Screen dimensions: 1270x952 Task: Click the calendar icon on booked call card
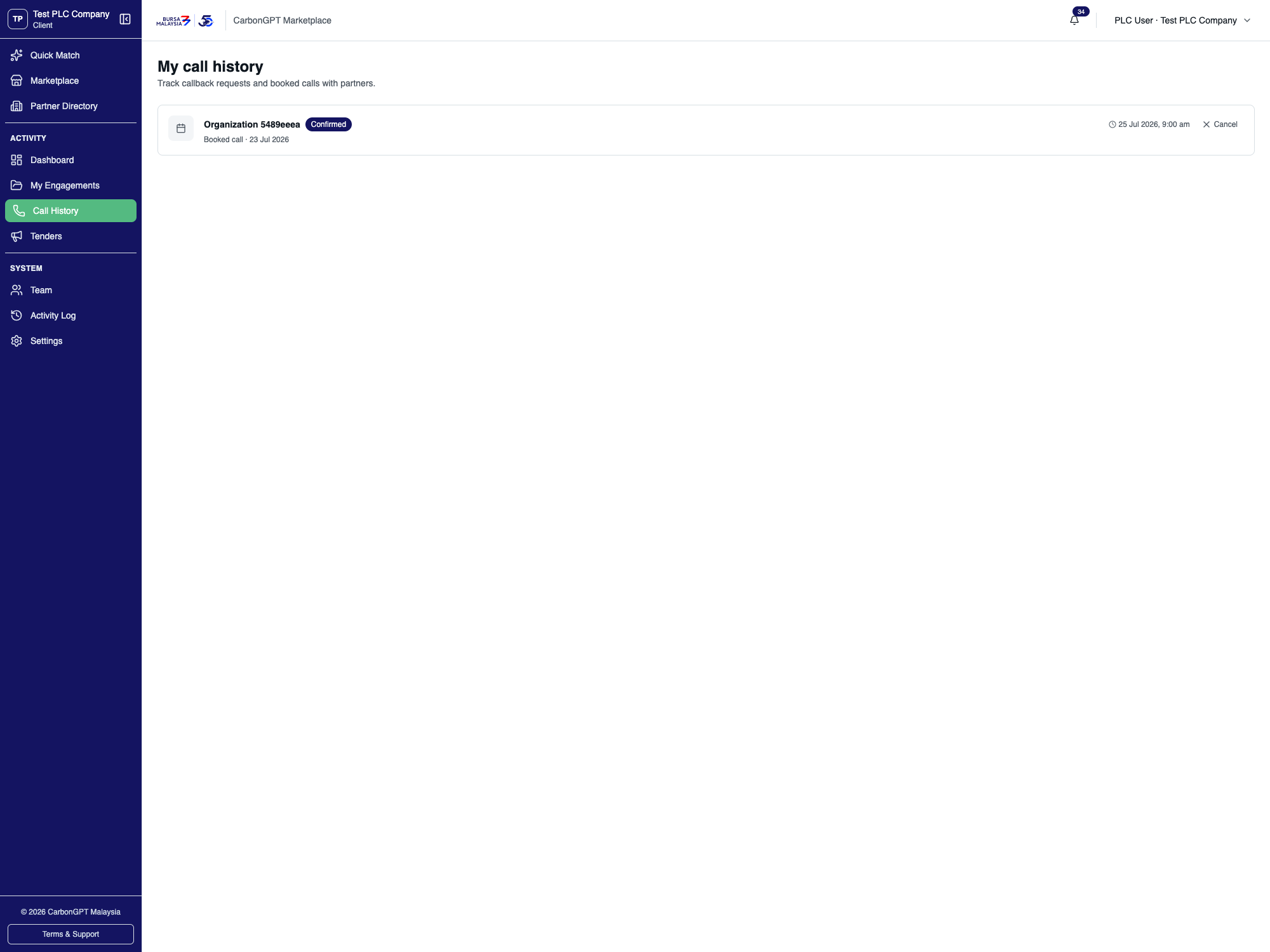(x=181, y=128)
